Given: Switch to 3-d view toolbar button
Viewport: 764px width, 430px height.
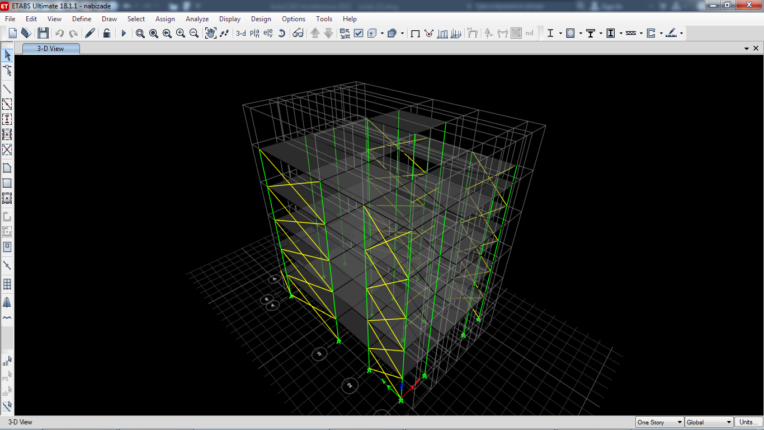Looking at the screenshot, I should click(x=240, y=33).
